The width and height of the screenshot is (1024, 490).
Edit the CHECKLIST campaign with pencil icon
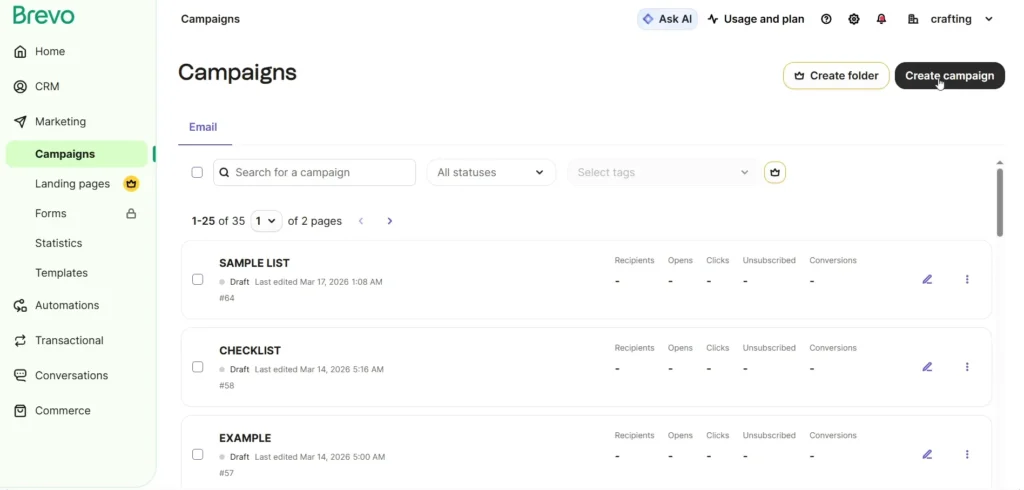(x=927, y=367)
